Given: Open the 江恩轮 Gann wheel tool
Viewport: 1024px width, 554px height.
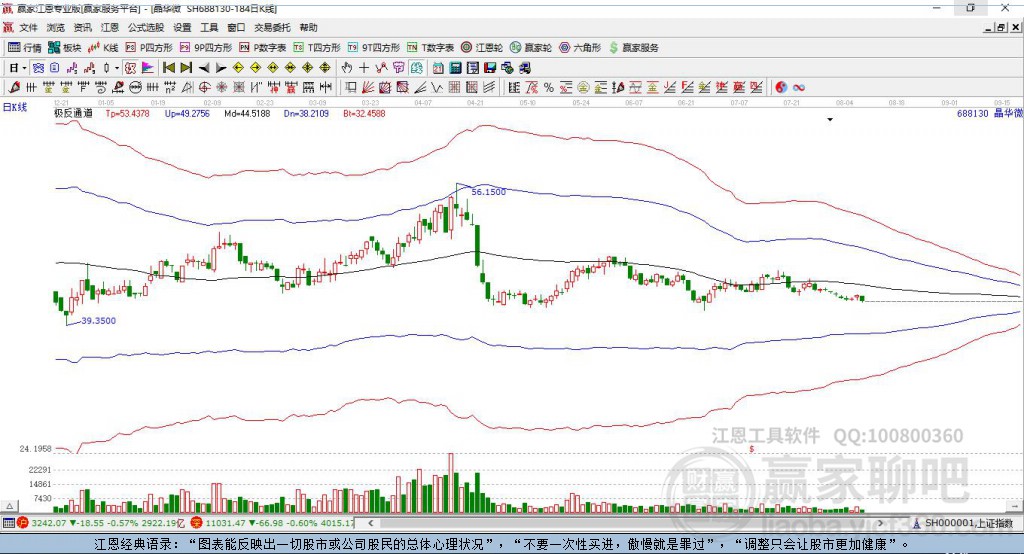Looking at the screenshot, I should [x=482, y=48].
